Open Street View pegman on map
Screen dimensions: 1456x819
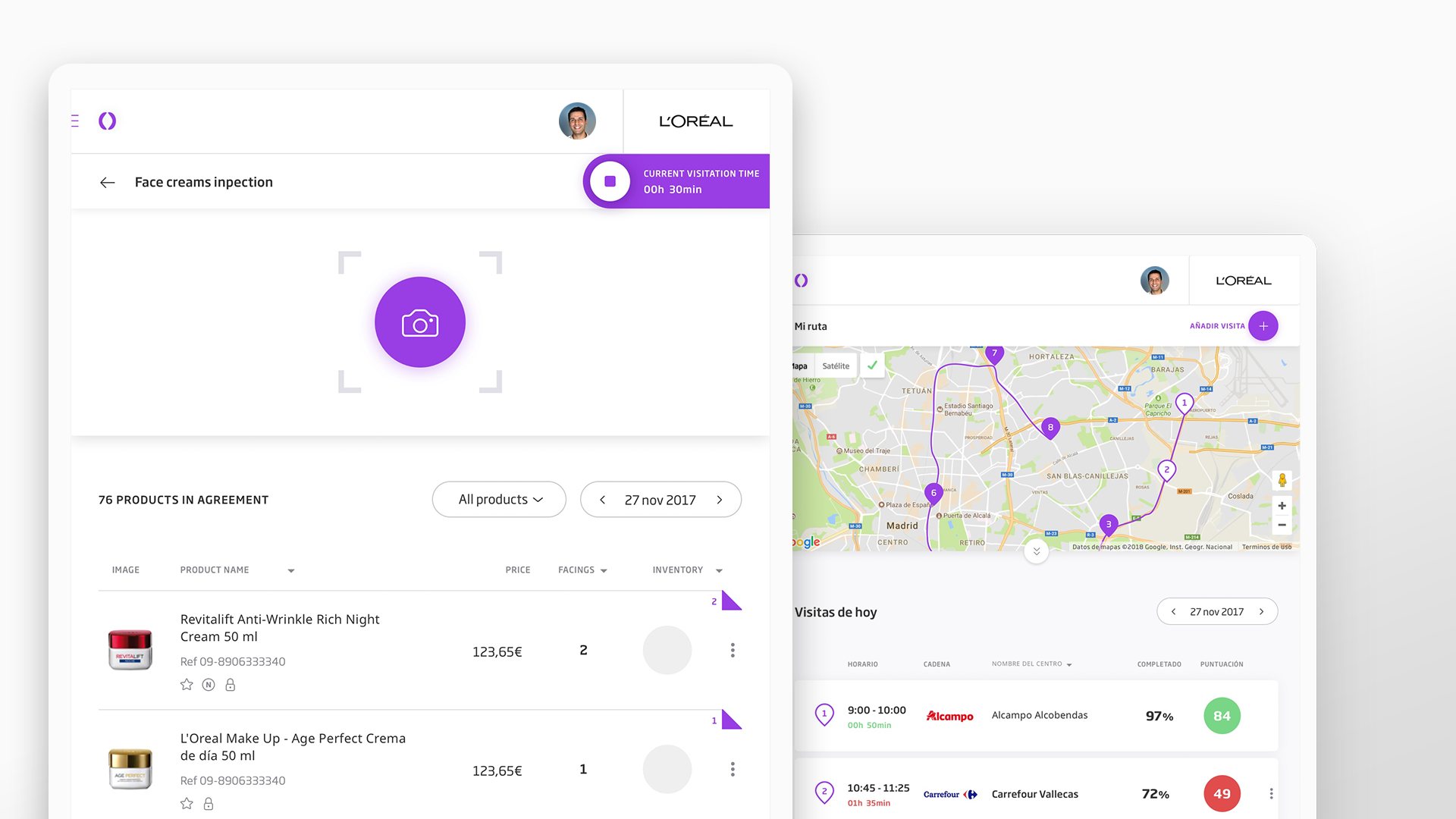[1282, 480]
